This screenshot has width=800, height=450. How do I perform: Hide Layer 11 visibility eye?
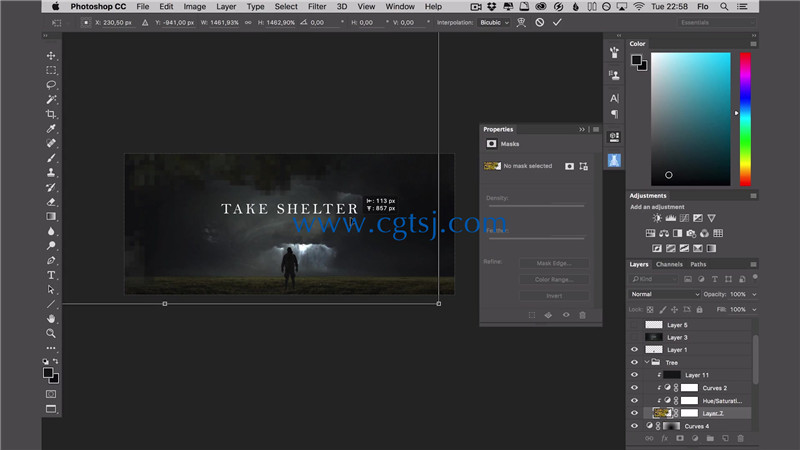click(x=634, y=375)
